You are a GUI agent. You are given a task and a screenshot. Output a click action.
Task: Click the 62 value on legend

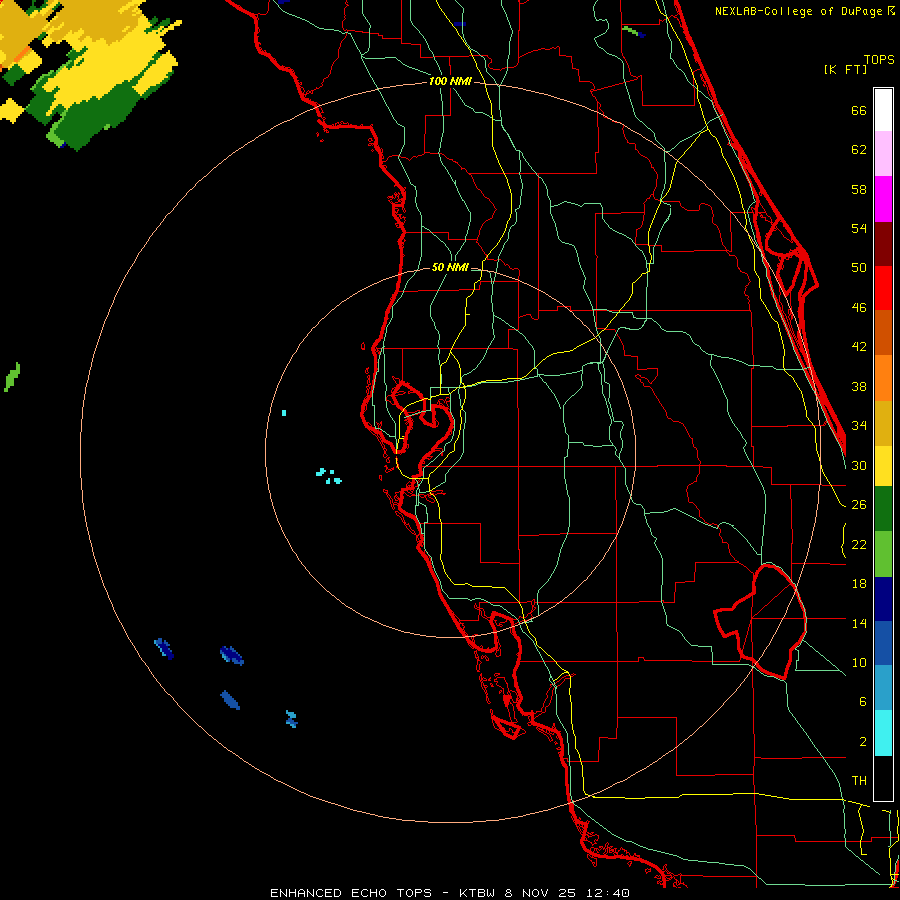coord(859,150)
